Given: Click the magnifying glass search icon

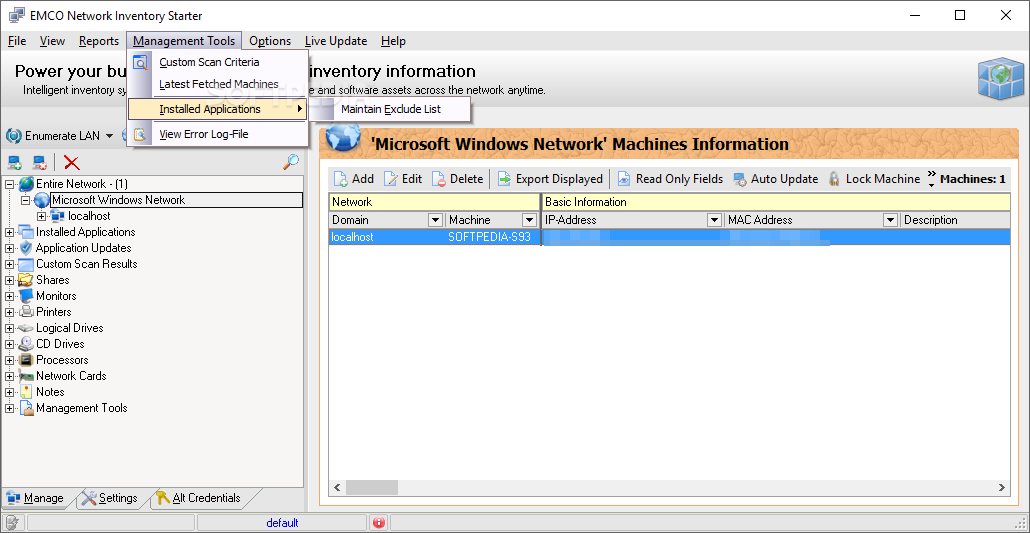Looking at the screenshot, I should (x=291, y=161).
